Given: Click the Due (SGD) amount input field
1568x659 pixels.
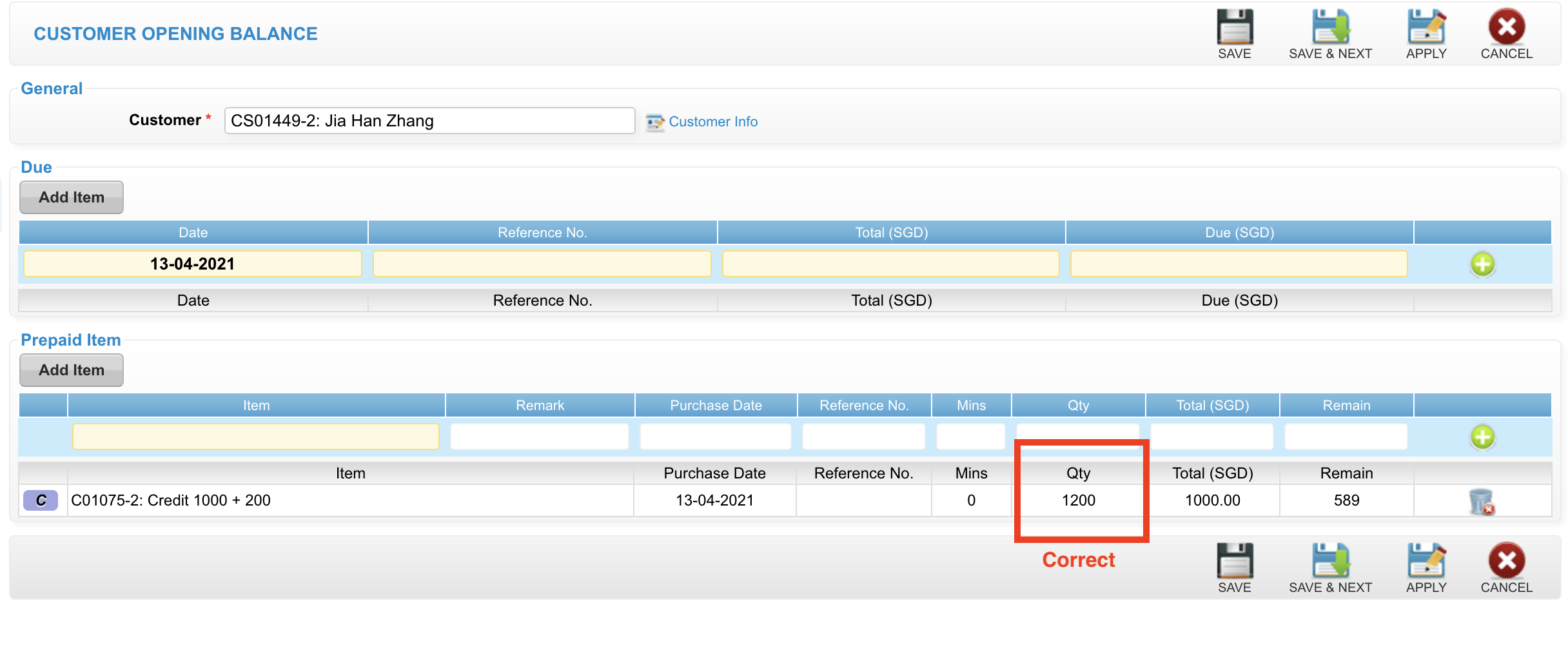Looking at the screenshot, I should [x=1239, y=264].
